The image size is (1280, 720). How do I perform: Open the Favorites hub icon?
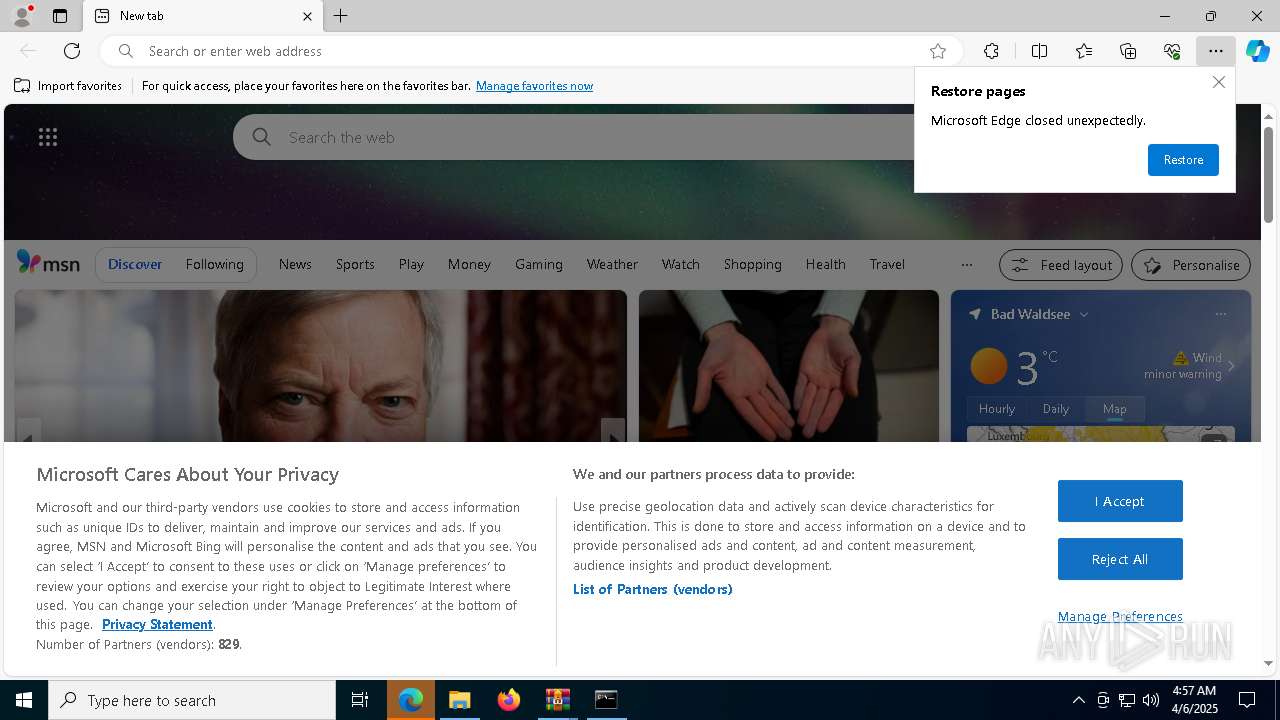click(1084, 51)
